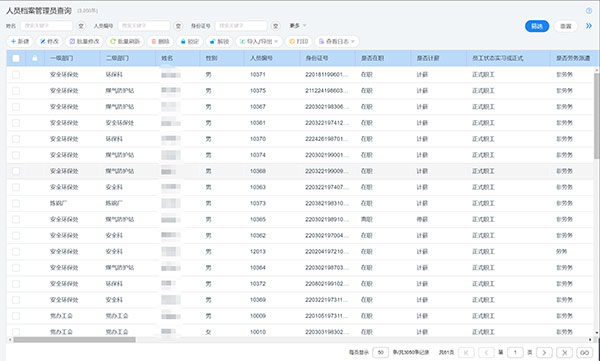Click the horizontal scrollbar below the table
Viewport: 600px width, 361px height.
coord(74,340)
